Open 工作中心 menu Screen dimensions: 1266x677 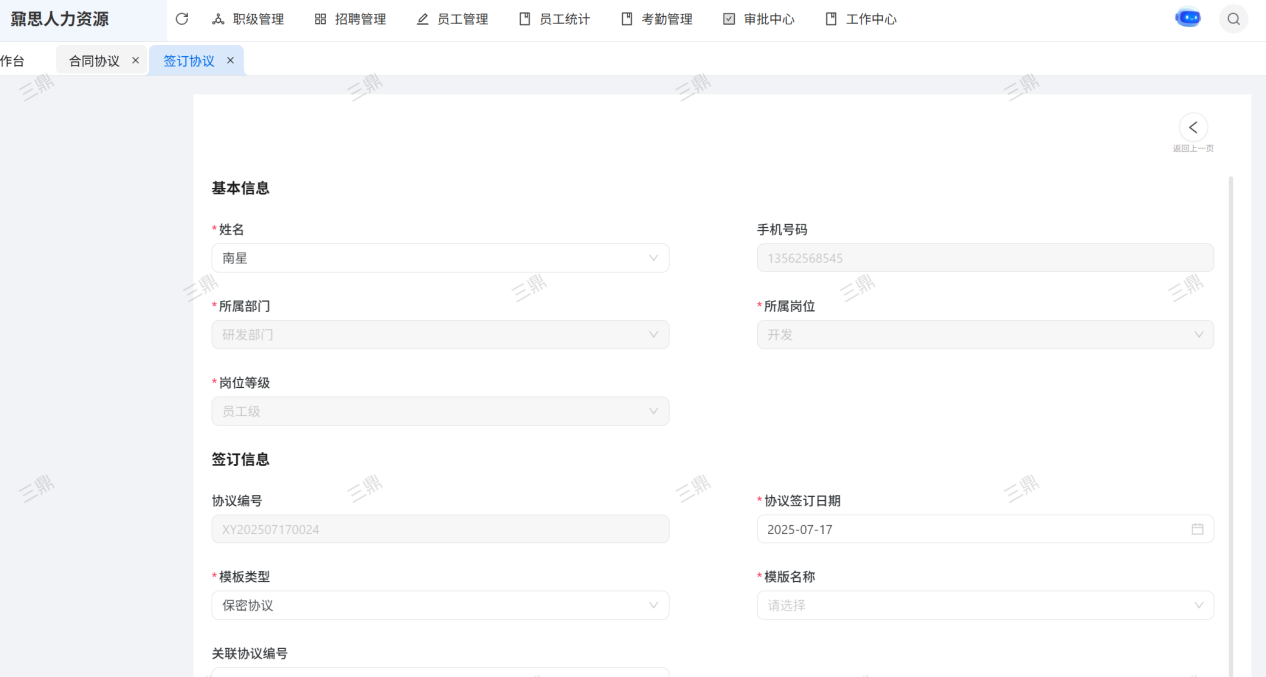[860, 19]
